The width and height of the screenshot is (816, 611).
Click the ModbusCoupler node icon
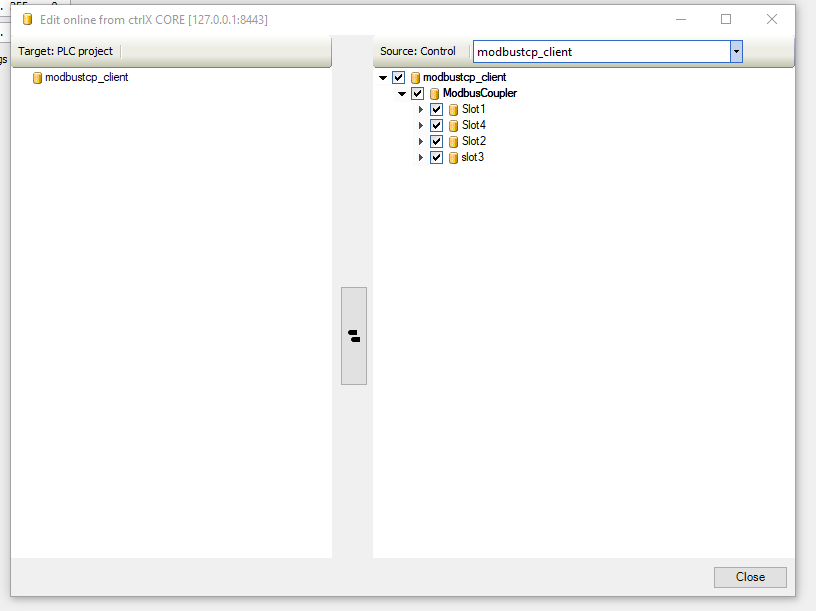[435, 94]
